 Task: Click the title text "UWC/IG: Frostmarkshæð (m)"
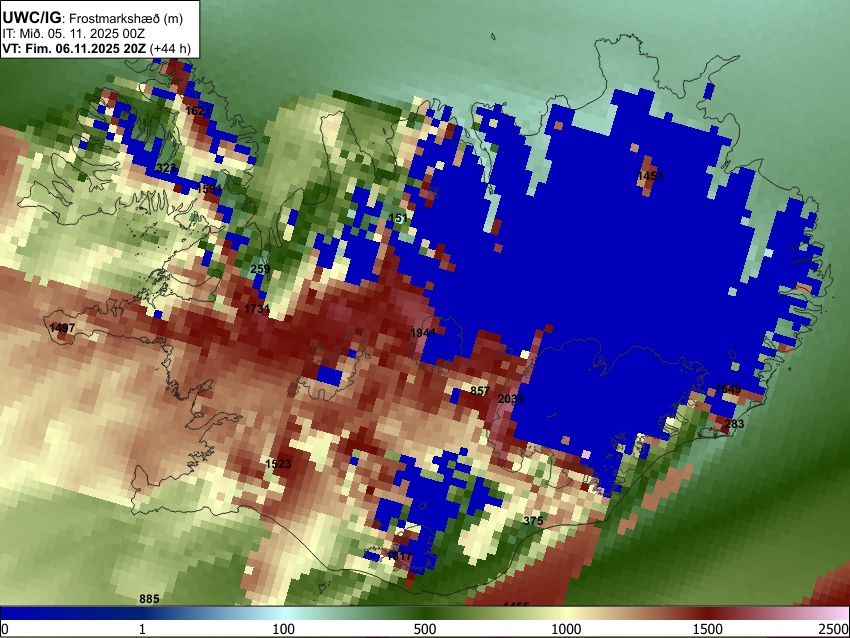[93, 18]
